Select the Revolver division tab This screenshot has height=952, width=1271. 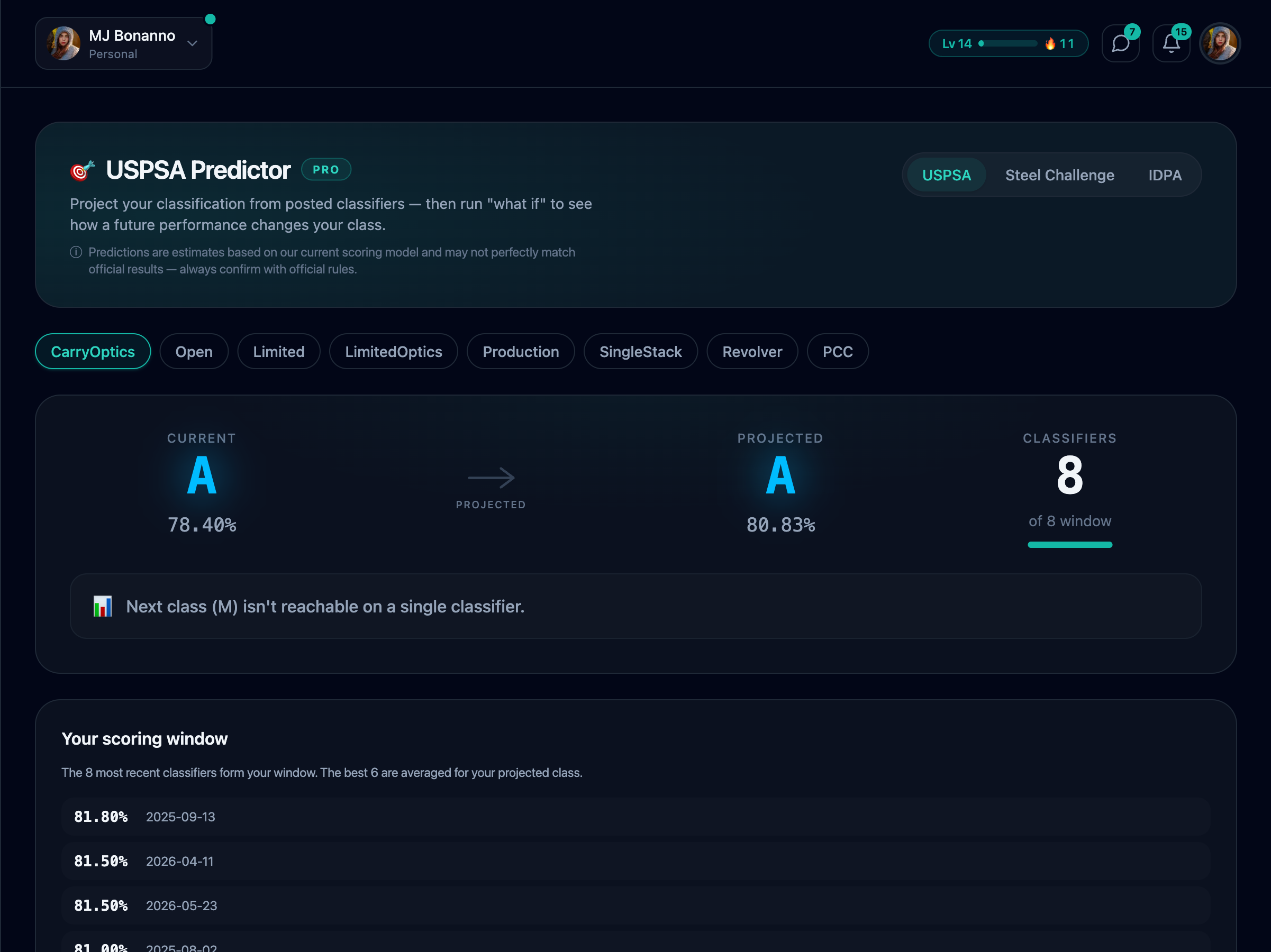pyautogui.click(x=752, y=351)
